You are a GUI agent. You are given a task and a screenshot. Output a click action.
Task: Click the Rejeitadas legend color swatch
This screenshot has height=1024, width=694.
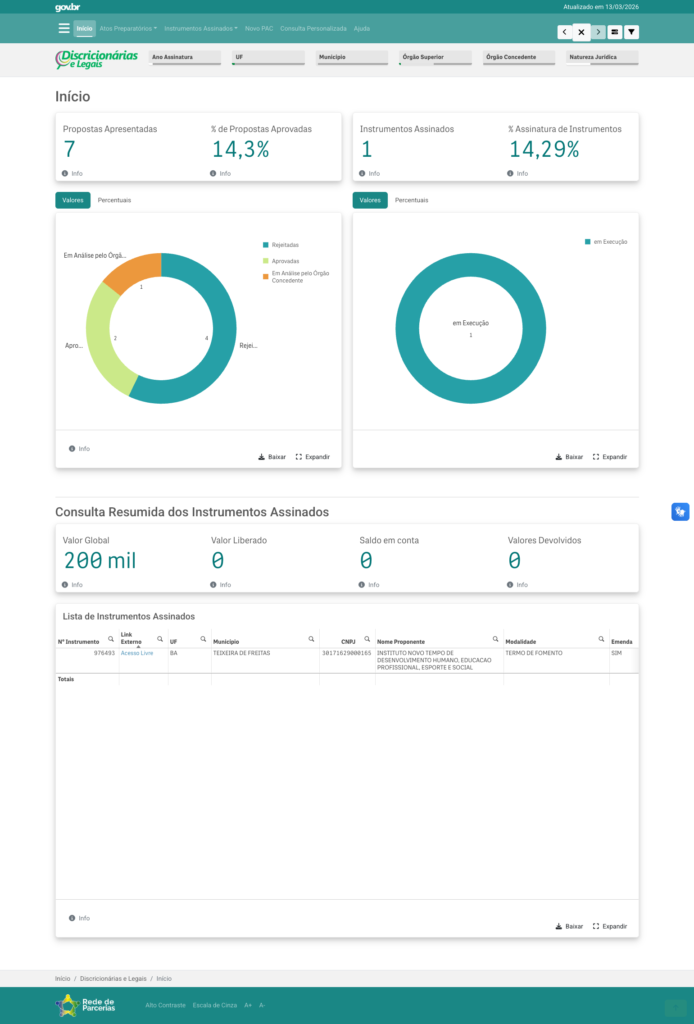coord(265,245)
